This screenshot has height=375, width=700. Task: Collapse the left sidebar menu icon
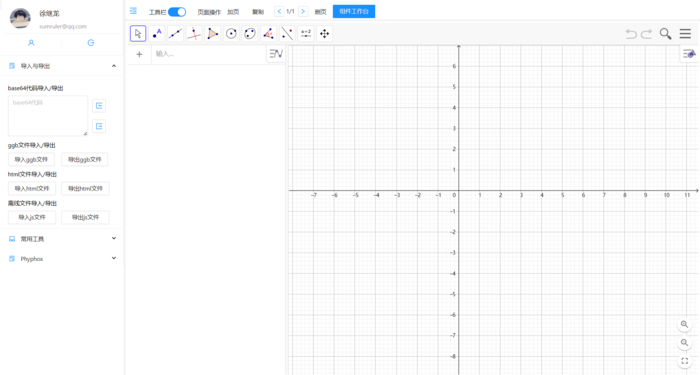coord(133,11)
